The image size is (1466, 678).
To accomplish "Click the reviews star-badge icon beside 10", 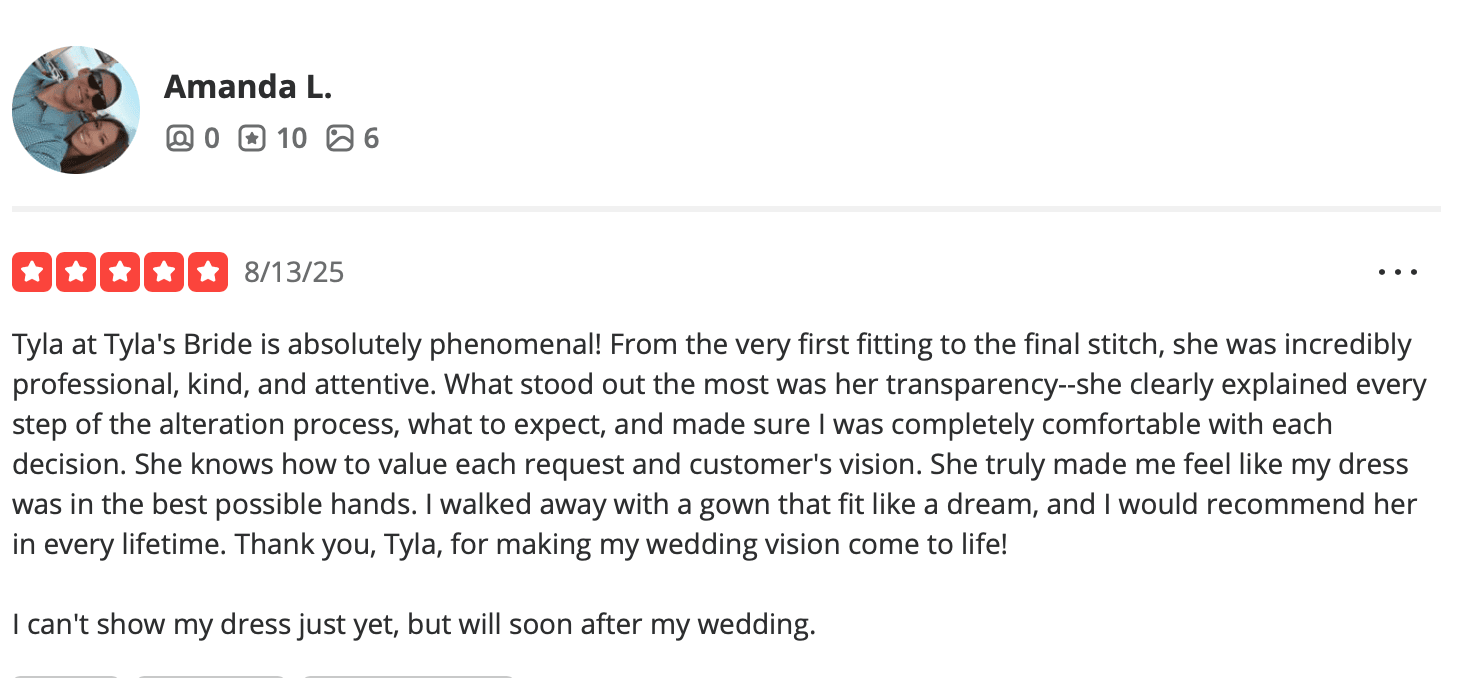I will point(252,138).
